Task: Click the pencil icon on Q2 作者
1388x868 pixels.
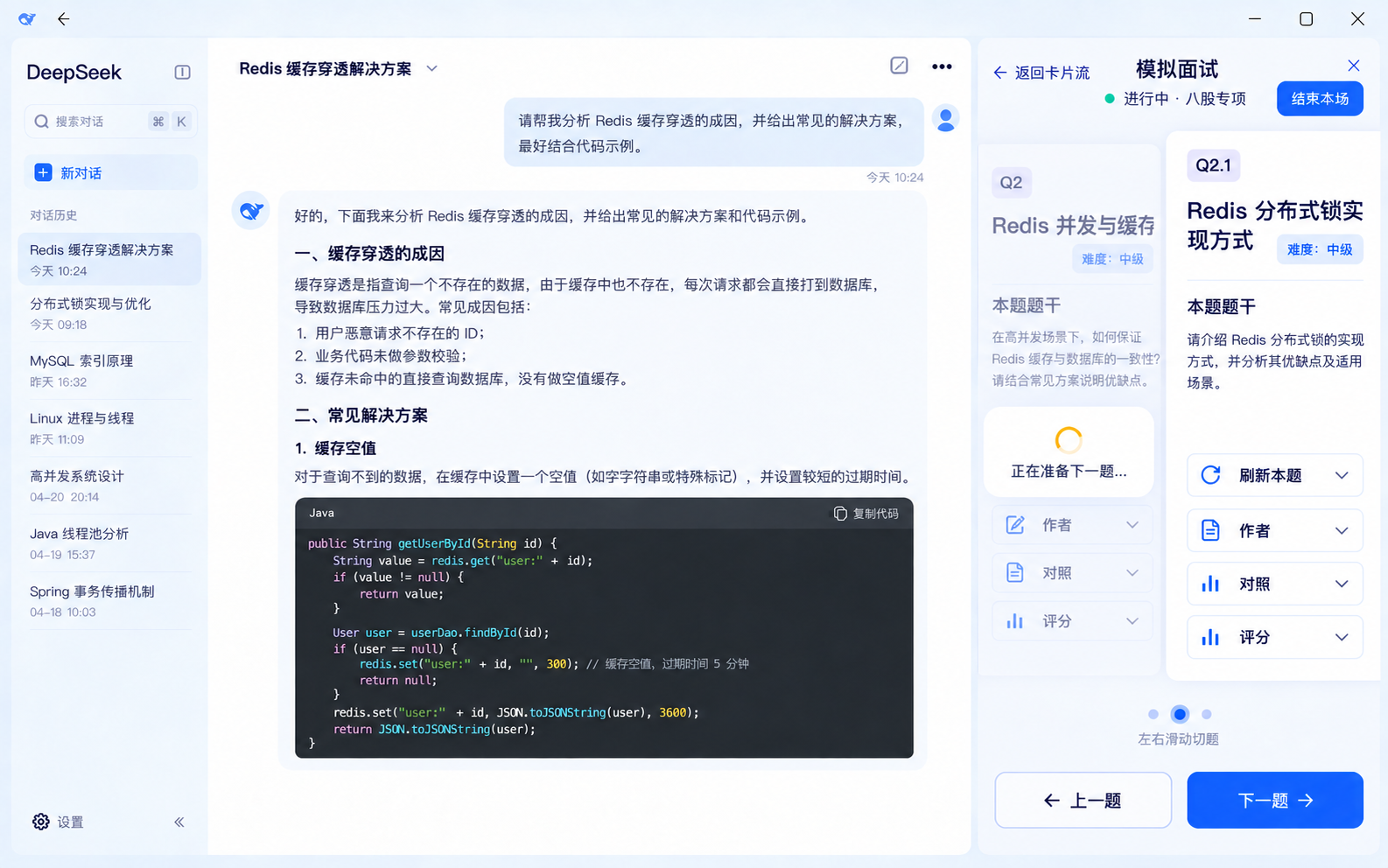Action: click(x=1015, y=525)
